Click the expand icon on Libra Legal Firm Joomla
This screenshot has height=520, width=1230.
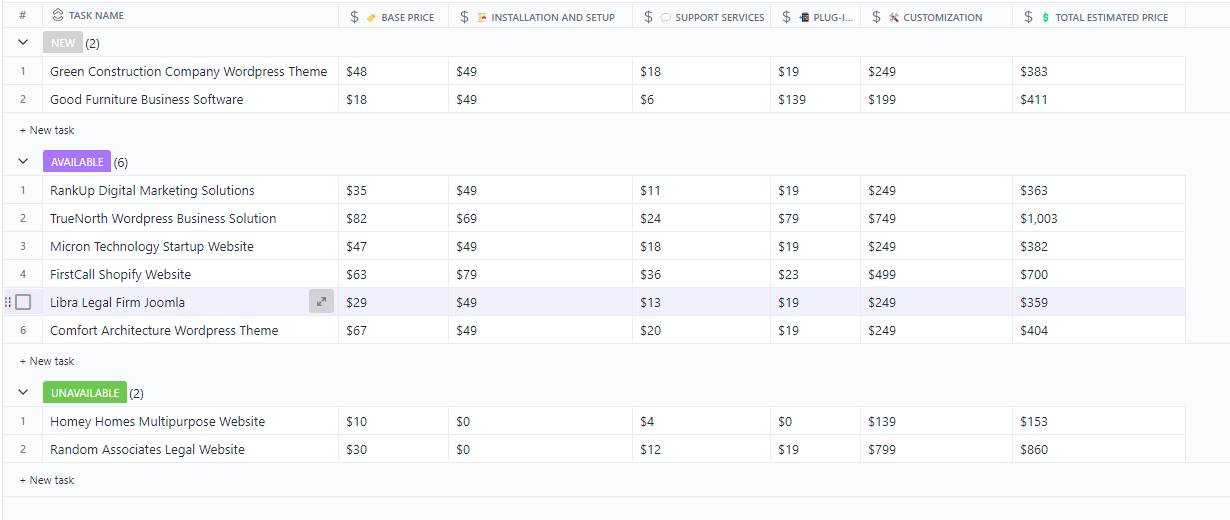point(321,301)
